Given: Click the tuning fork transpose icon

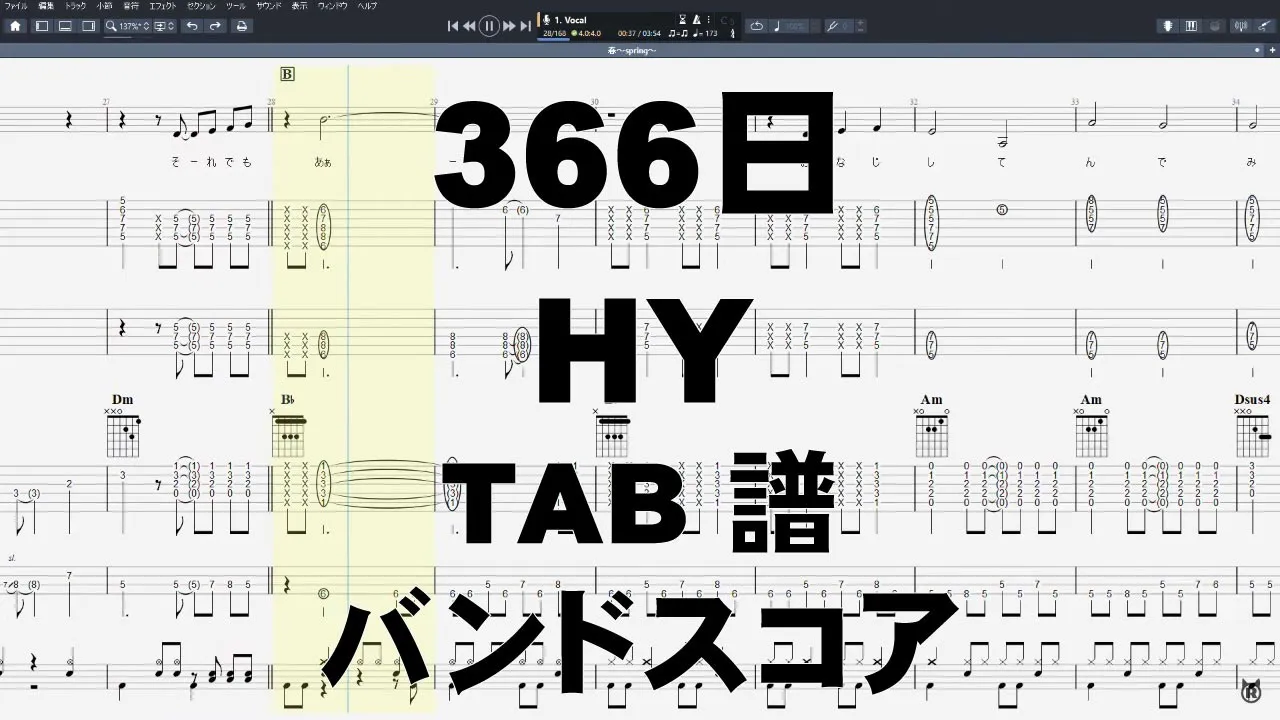Looking at the screenshot, I should (832, 26).
